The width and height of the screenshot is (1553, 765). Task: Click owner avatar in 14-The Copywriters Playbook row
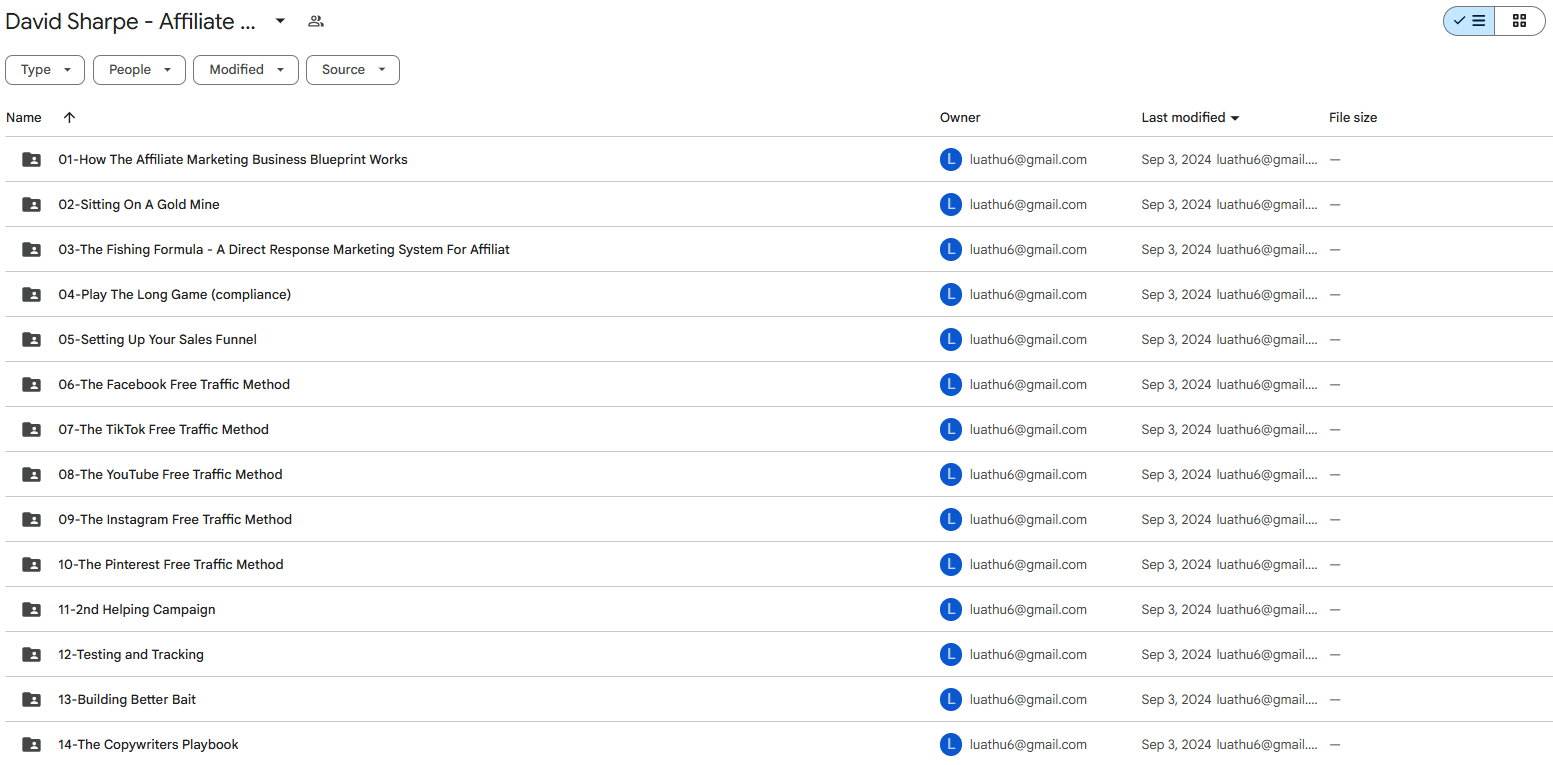pyautogui.click(x=951, y=745)
